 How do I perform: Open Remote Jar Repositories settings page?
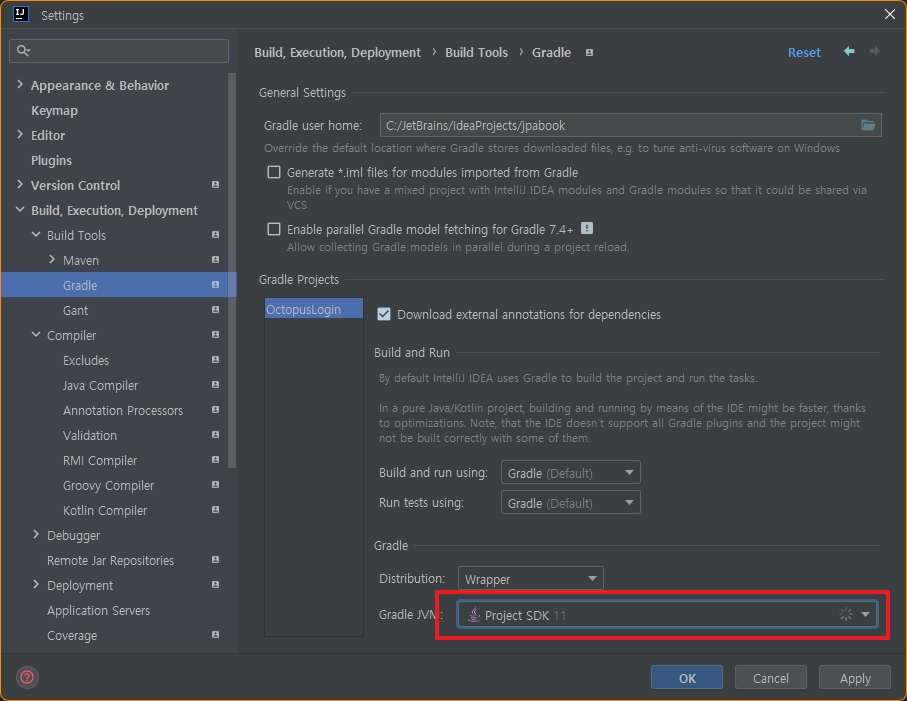(110, 560)
